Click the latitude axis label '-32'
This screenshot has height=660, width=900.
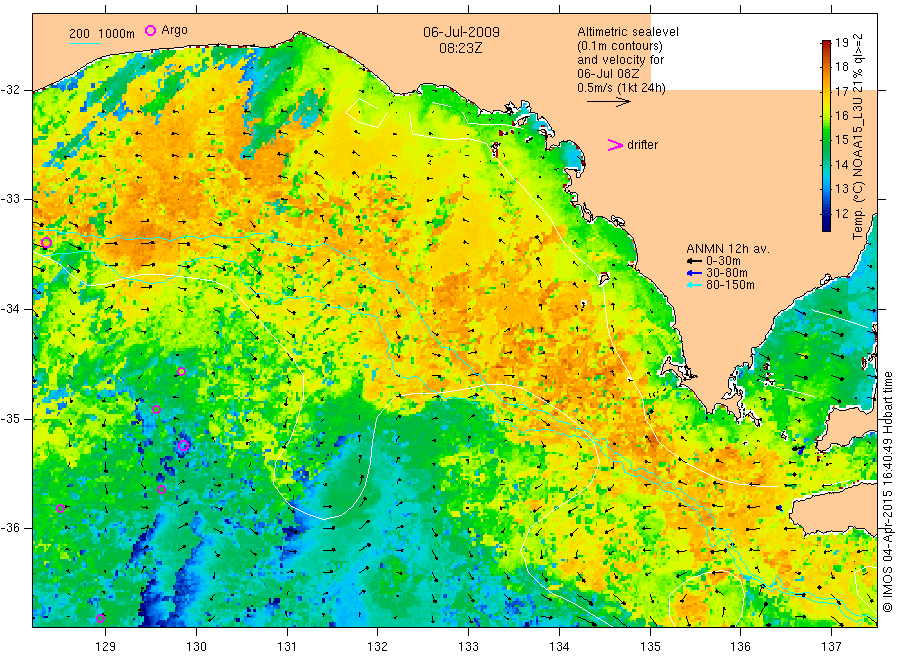click(11, 91)
